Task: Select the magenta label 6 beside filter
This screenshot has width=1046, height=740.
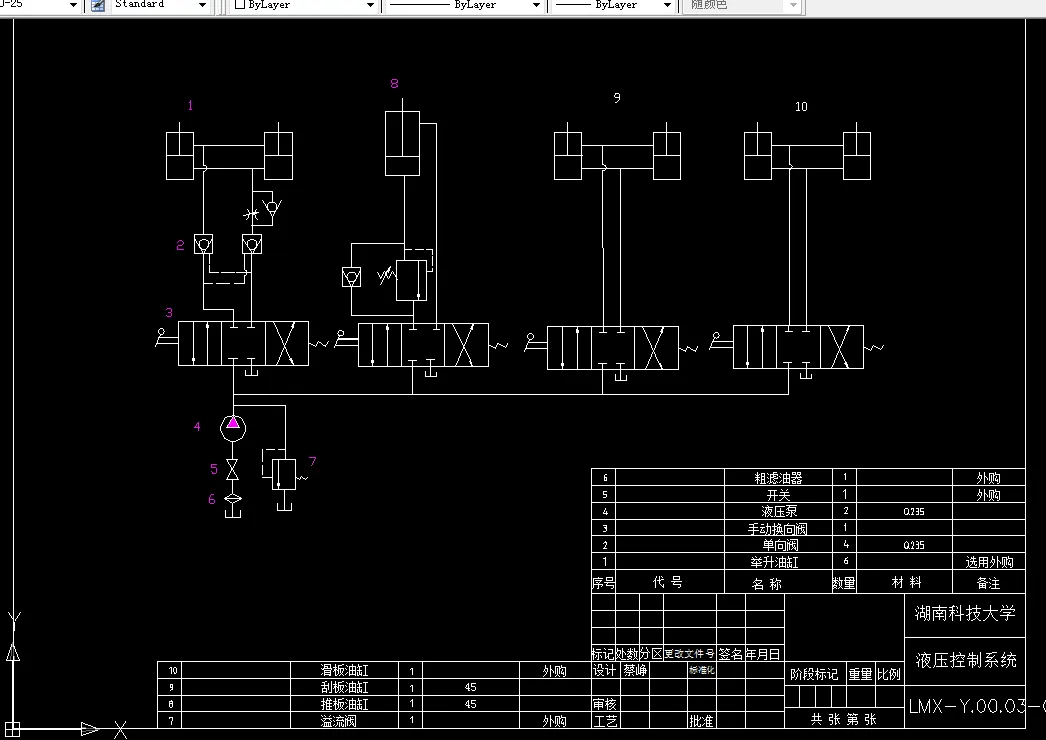Action: click(211, 499)
